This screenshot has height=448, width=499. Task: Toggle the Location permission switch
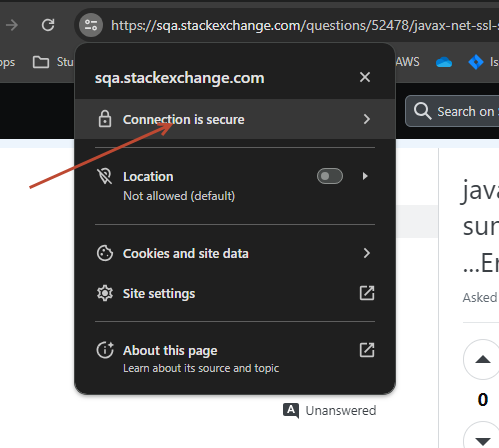330,176
